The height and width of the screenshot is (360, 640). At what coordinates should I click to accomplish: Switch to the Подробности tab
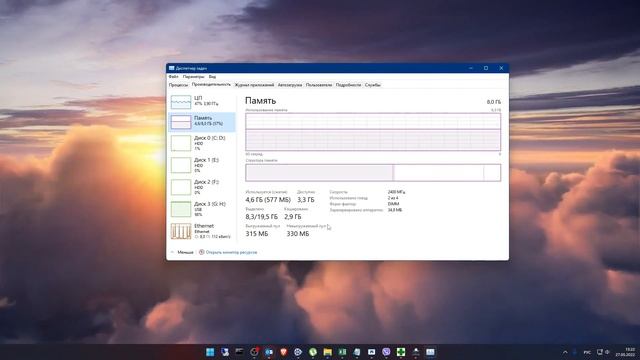349,85
